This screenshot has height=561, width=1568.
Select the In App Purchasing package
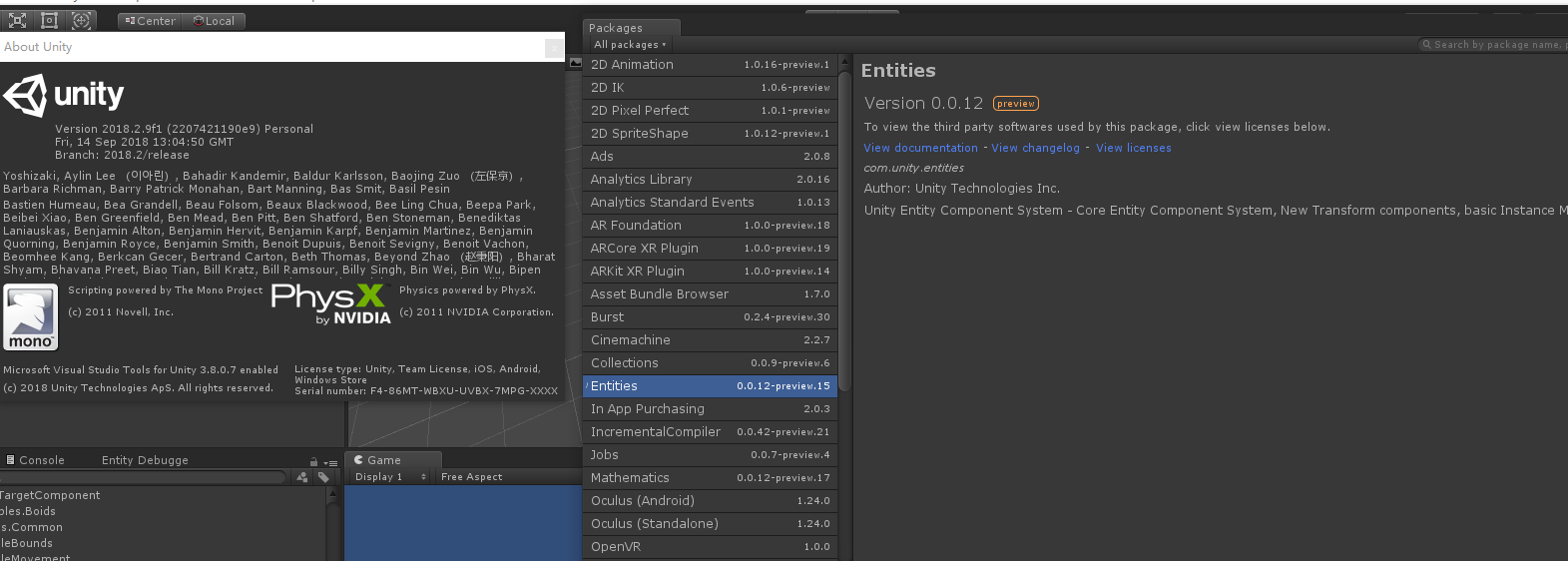(x=710, y=409)
